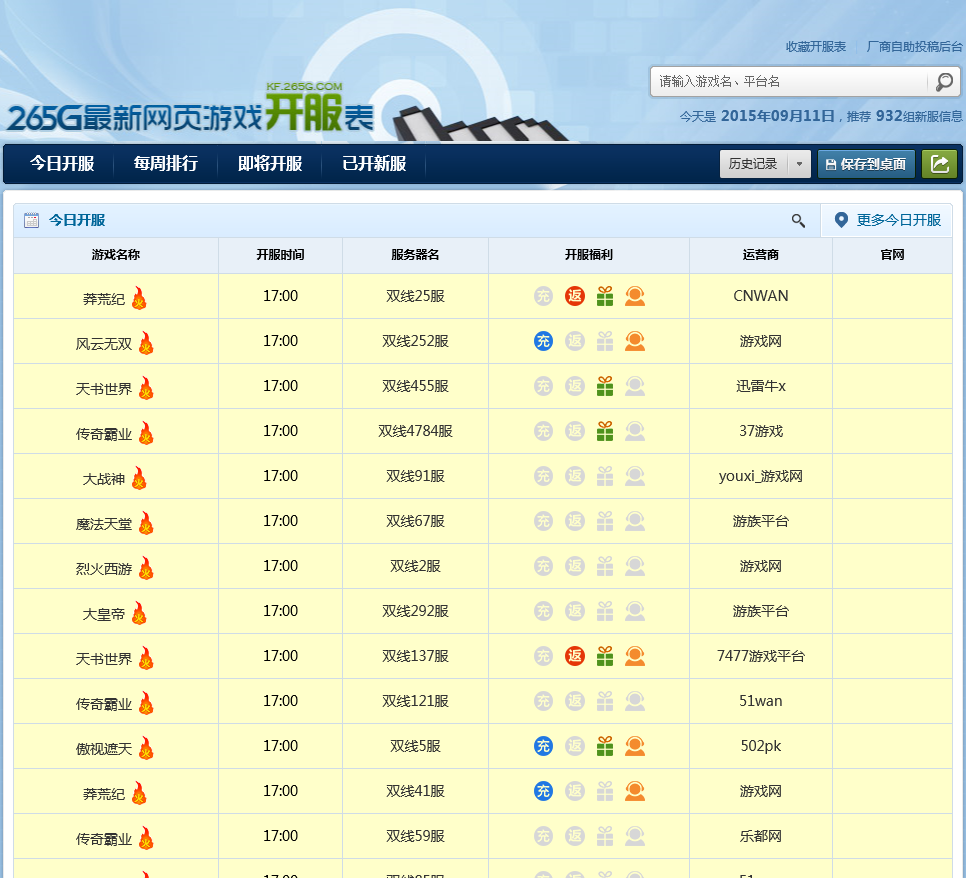Switch to the 每周排行 tab
Viewport: 966px width, 878px height.
(x=166, y=163)
